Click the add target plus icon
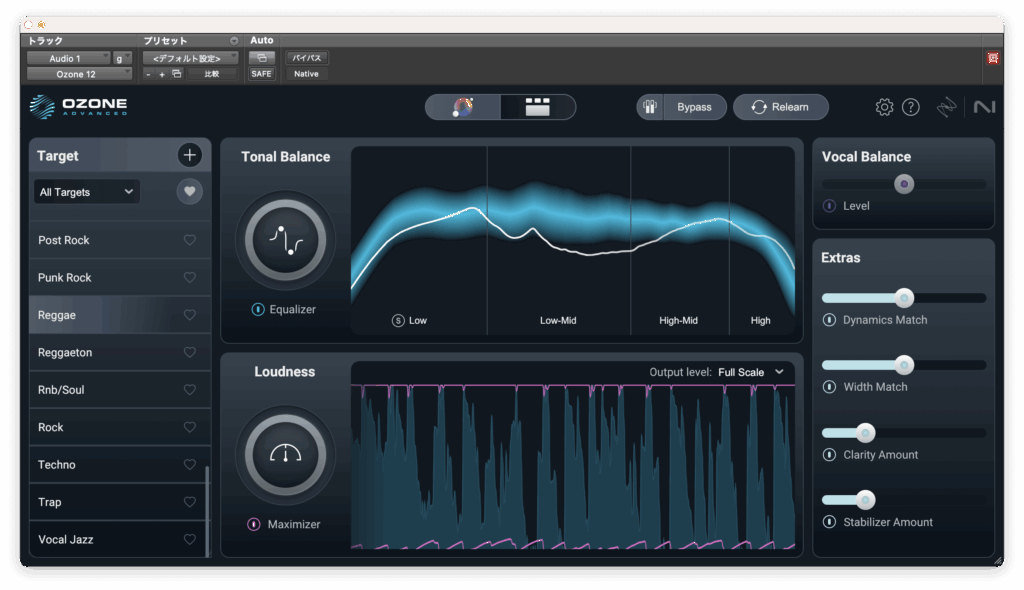The height and width of the screenshot is (590, 1024). point(190,155)
